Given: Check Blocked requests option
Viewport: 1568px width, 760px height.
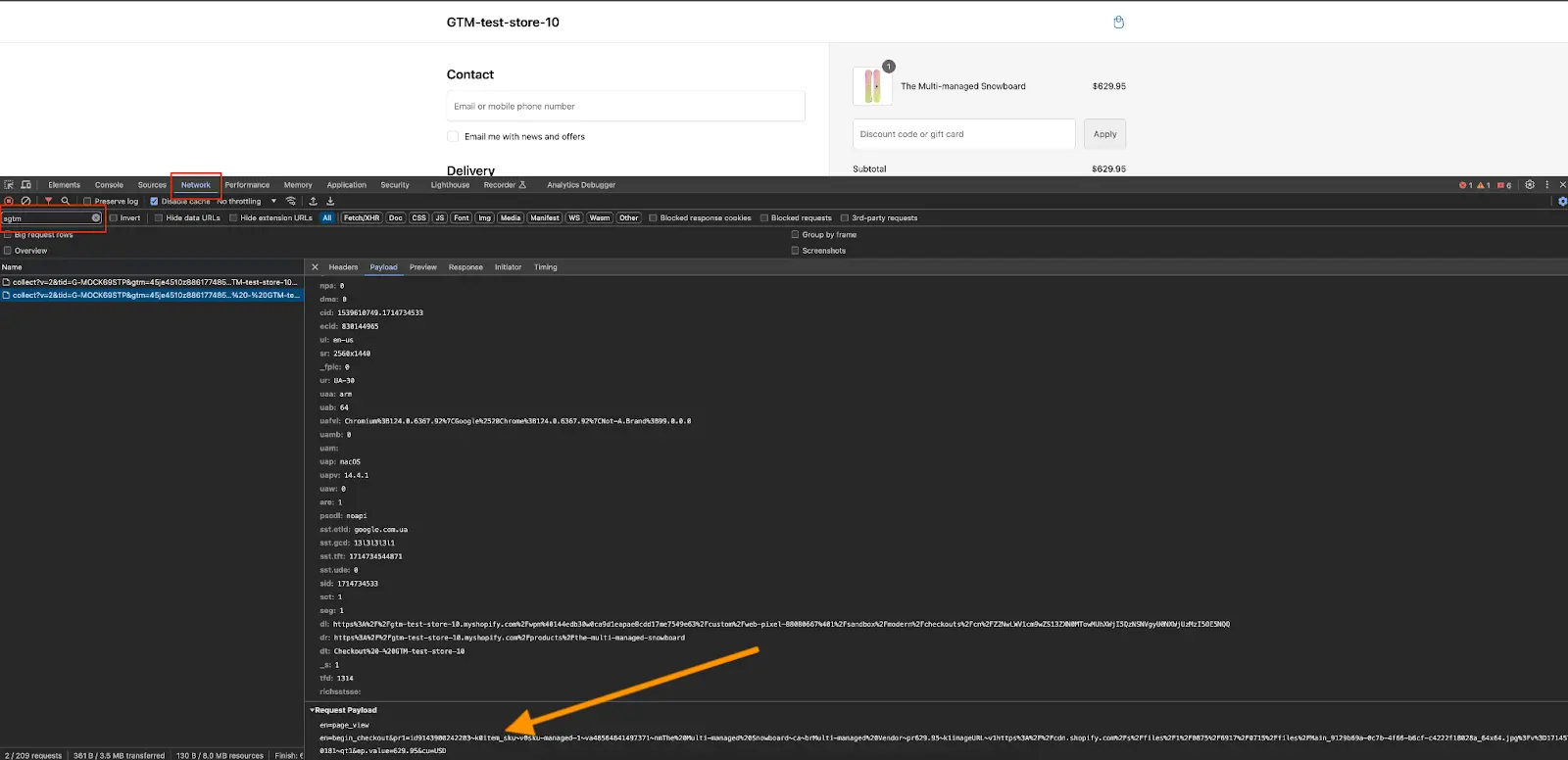Looking at the screenshot, I should tap(764, 218).
